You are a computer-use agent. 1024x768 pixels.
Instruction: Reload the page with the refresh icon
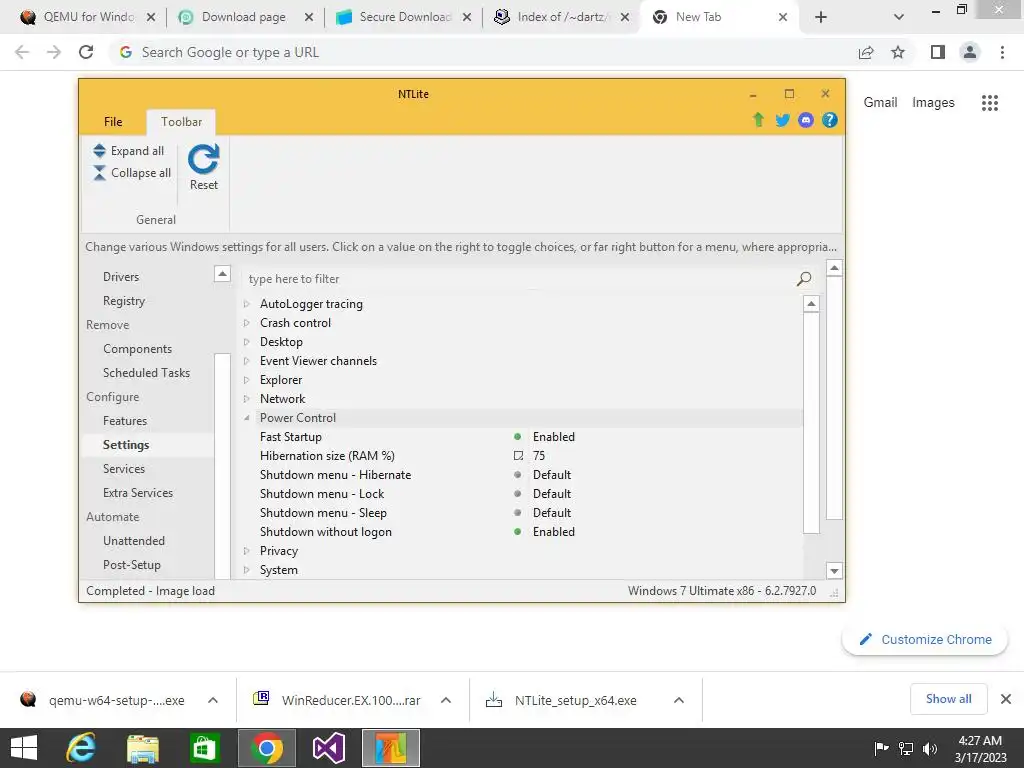[86, 52]
